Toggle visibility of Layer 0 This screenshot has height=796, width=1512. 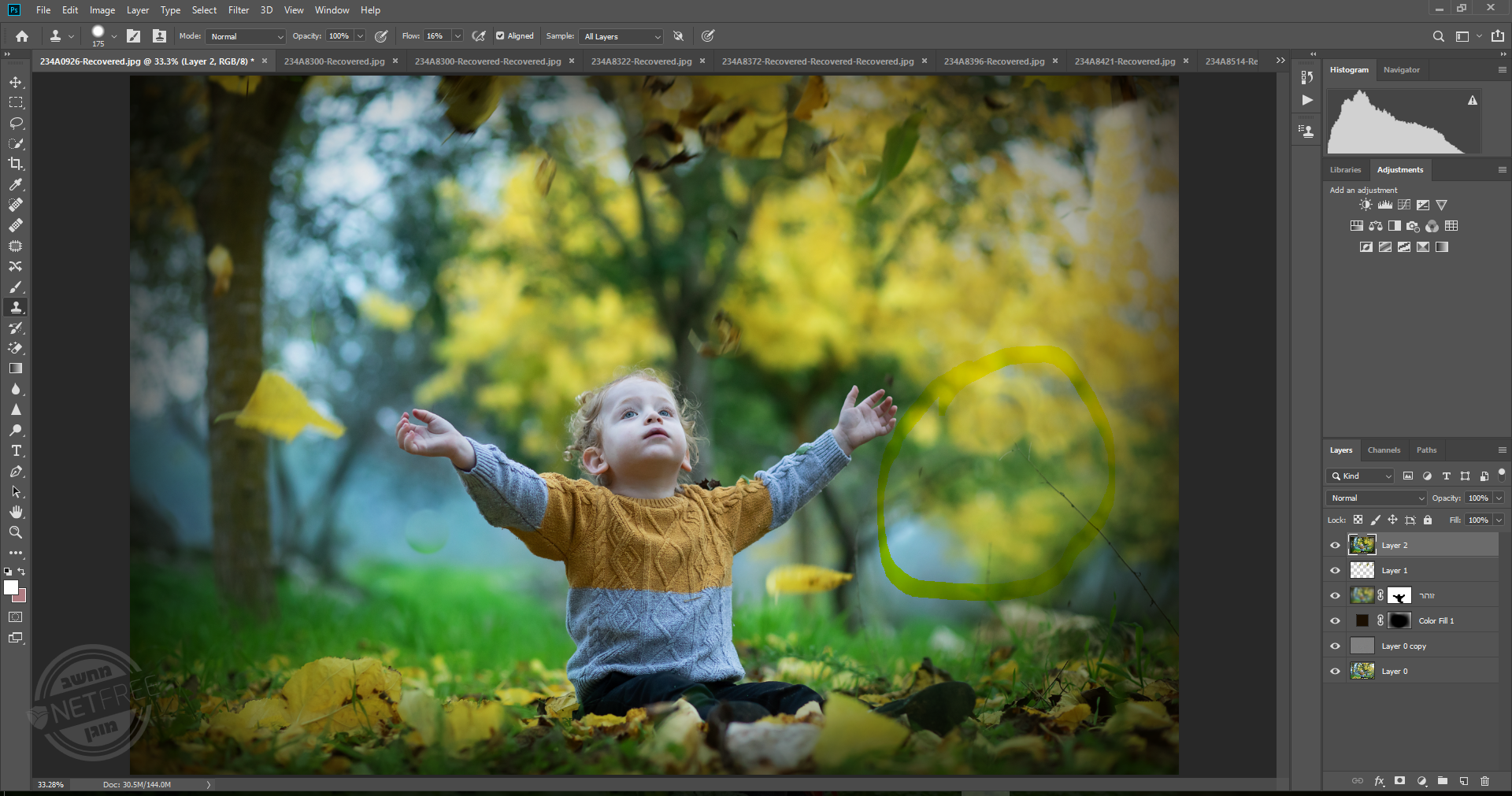tap(1335, 672)
